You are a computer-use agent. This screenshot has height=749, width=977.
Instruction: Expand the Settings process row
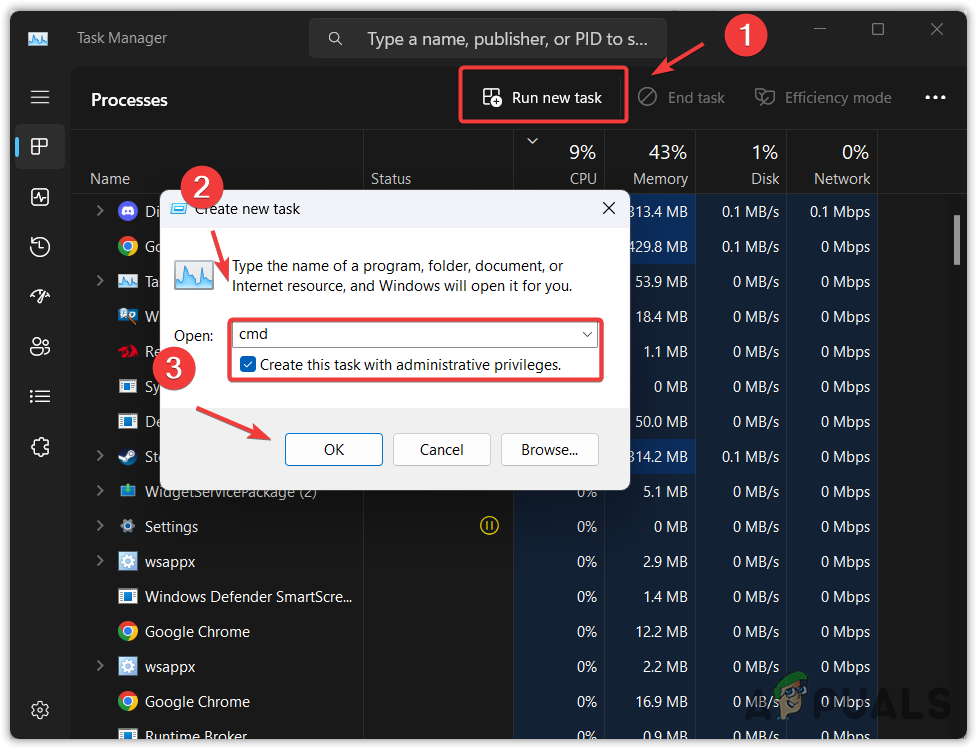point(100,526)
